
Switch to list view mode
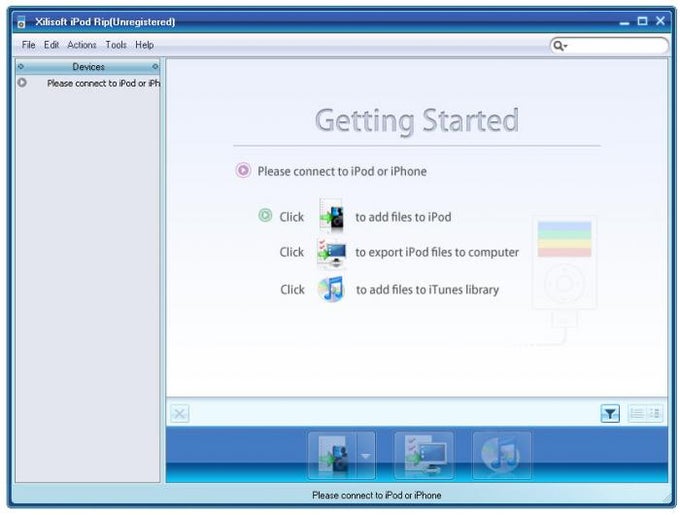[637, 414]
